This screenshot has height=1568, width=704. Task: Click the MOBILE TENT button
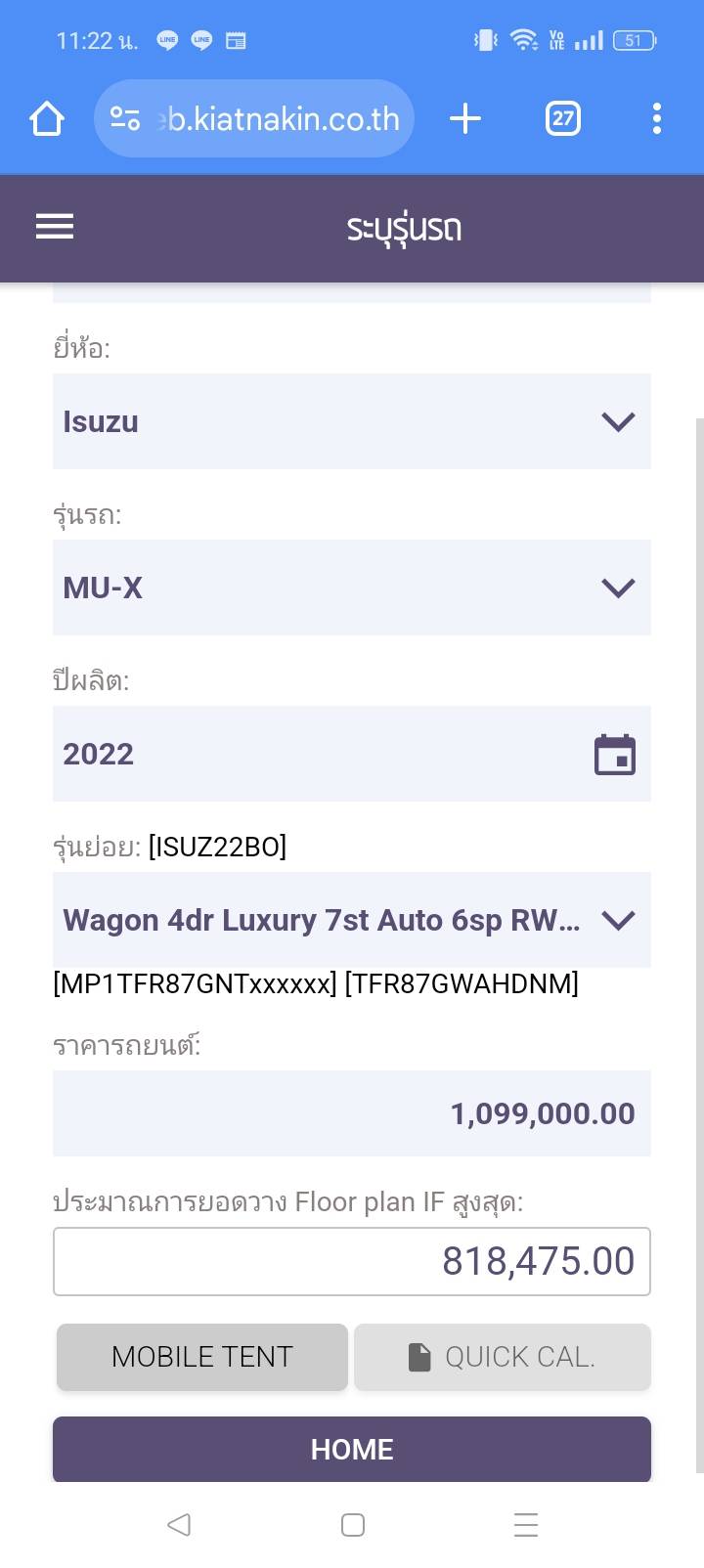click(202, 1357)
